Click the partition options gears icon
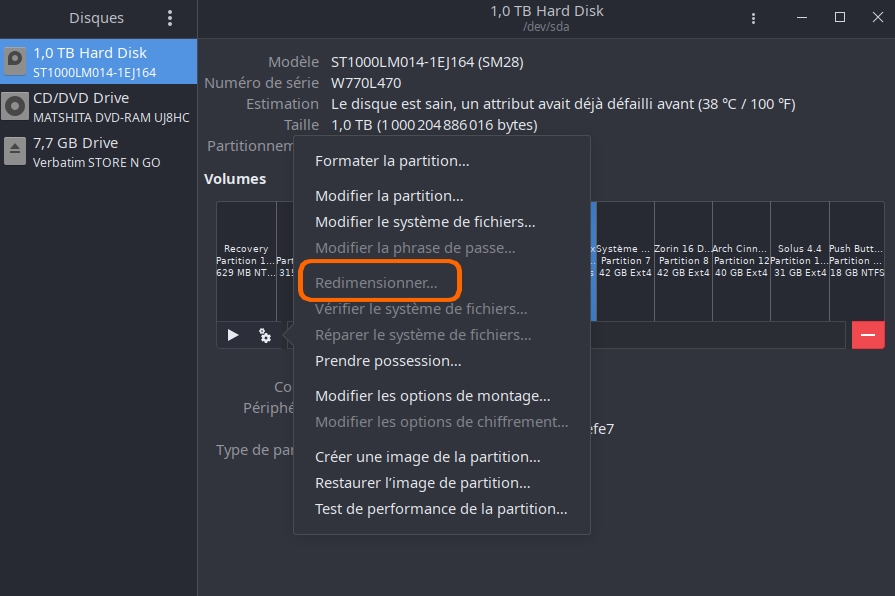Viewport: 895px width, 596px height. [265, 335]
